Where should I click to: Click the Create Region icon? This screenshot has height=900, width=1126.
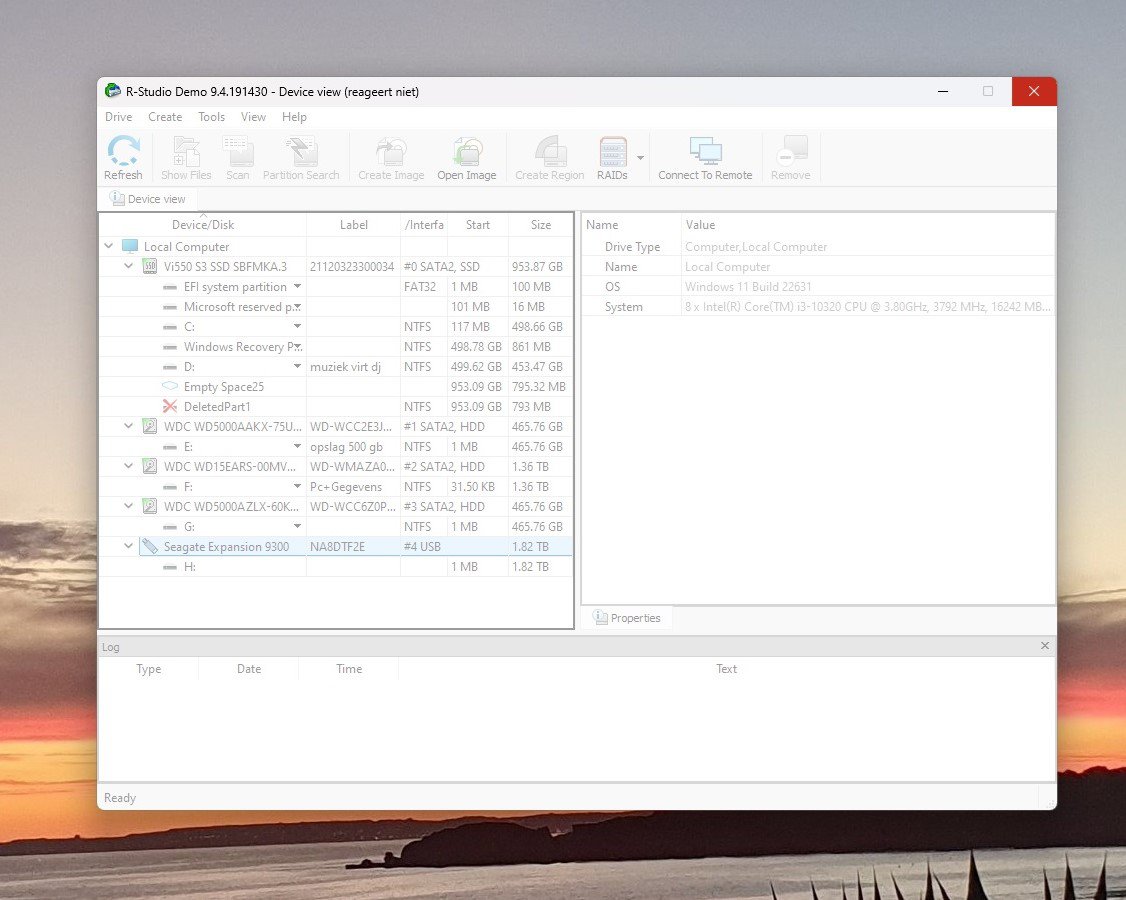(x=549, y=153)
